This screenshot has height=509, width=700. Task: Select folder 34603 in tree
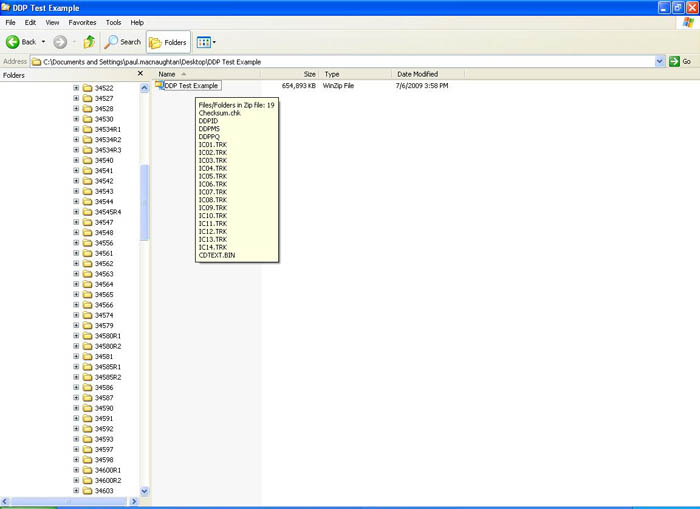coord(104,491)
